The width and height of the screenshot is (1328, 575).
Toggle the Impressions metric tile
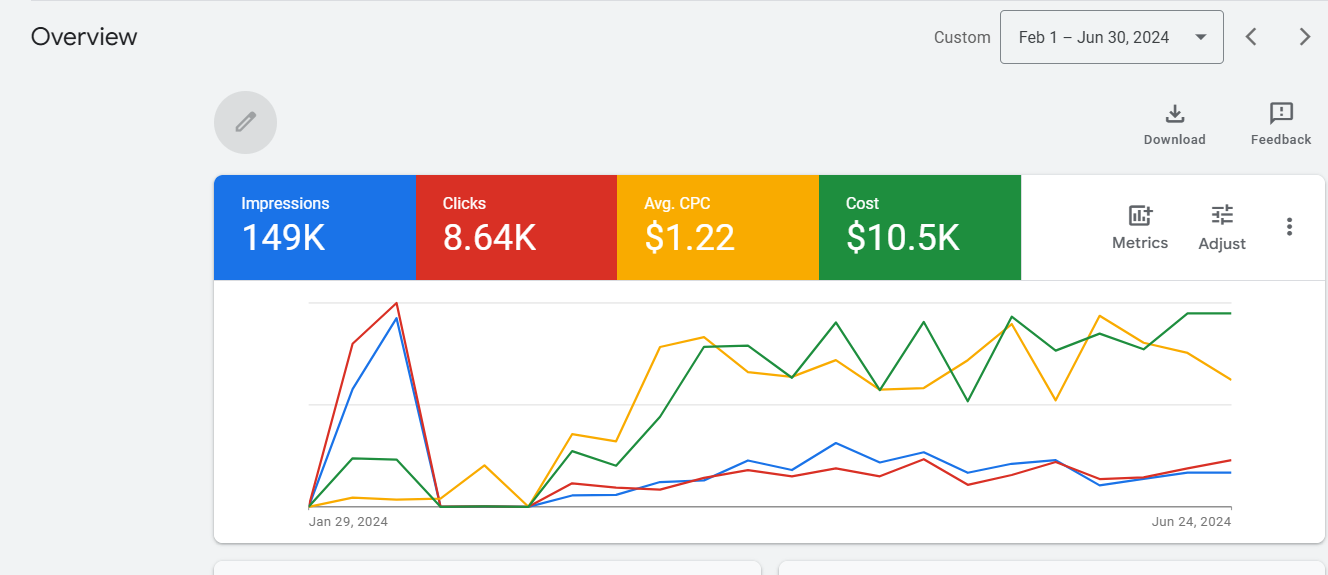point(314,227)
